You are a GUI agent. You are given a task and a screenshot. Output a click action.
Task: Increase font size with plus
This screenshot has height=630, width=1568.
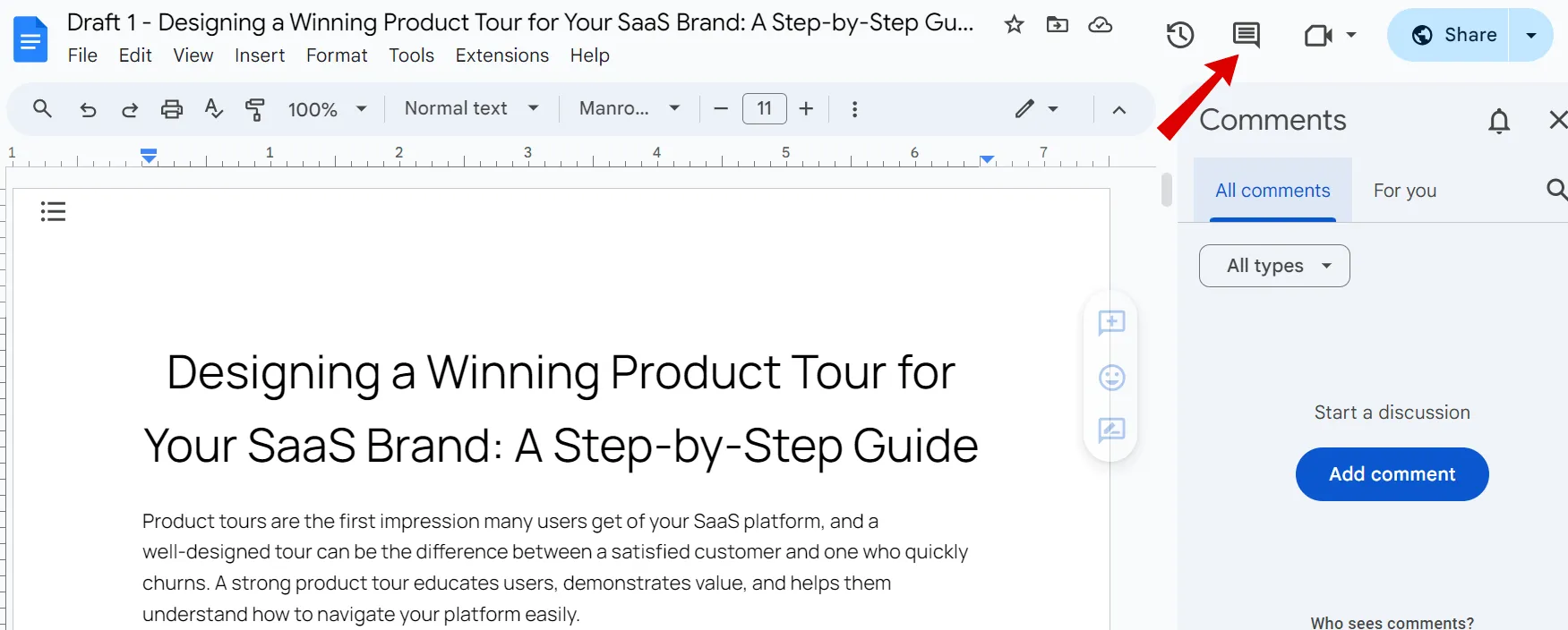806,109
